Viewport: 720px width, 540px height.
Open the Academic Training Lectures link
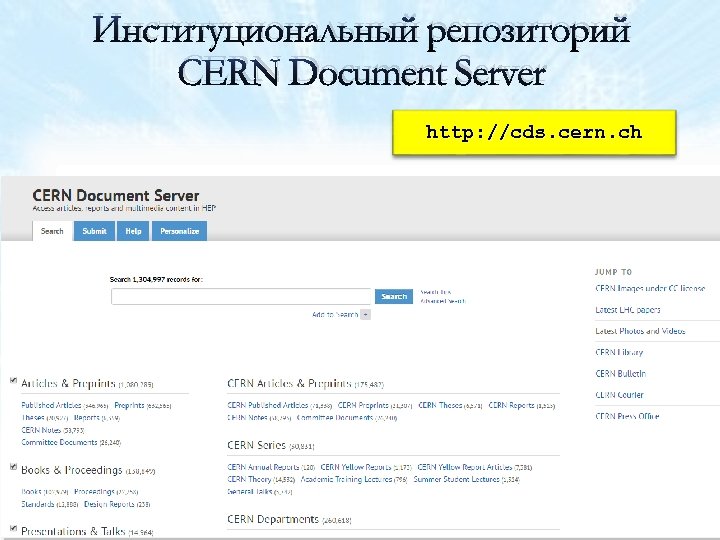click(x=346, y=479)
